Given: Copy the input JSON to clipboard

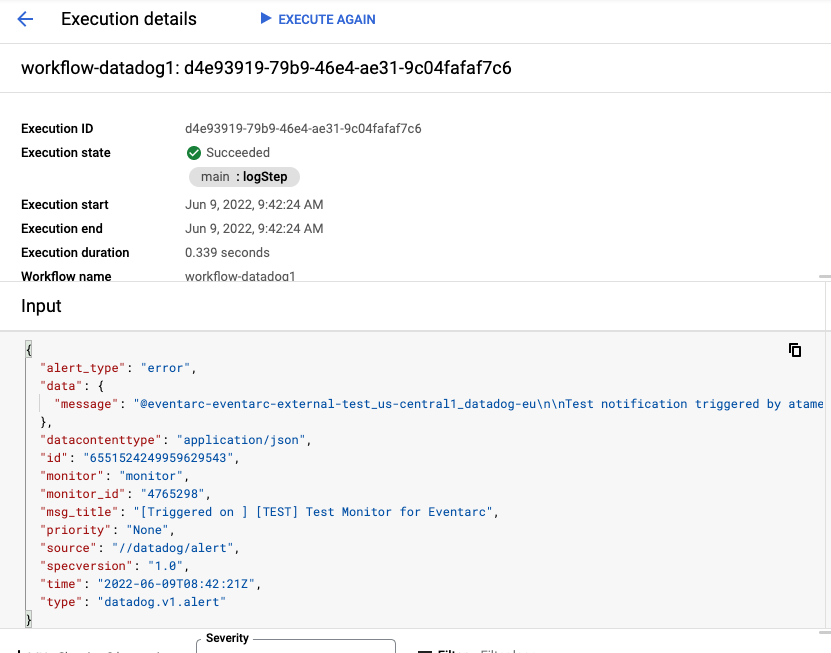Looking at the screenshot, I should pos(795,350).
